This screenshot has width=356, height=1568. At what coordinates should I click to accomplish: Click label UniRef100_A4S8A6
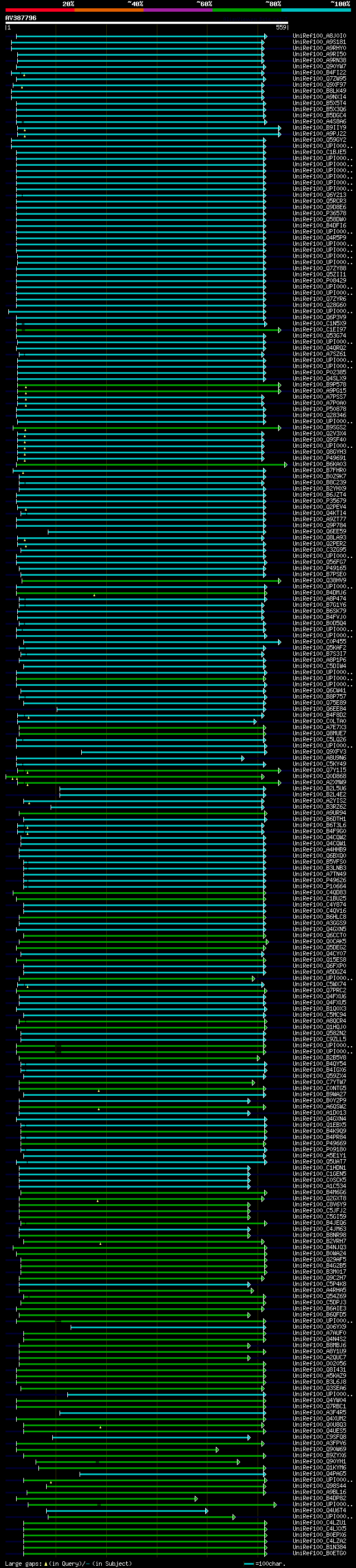[319, 121]
